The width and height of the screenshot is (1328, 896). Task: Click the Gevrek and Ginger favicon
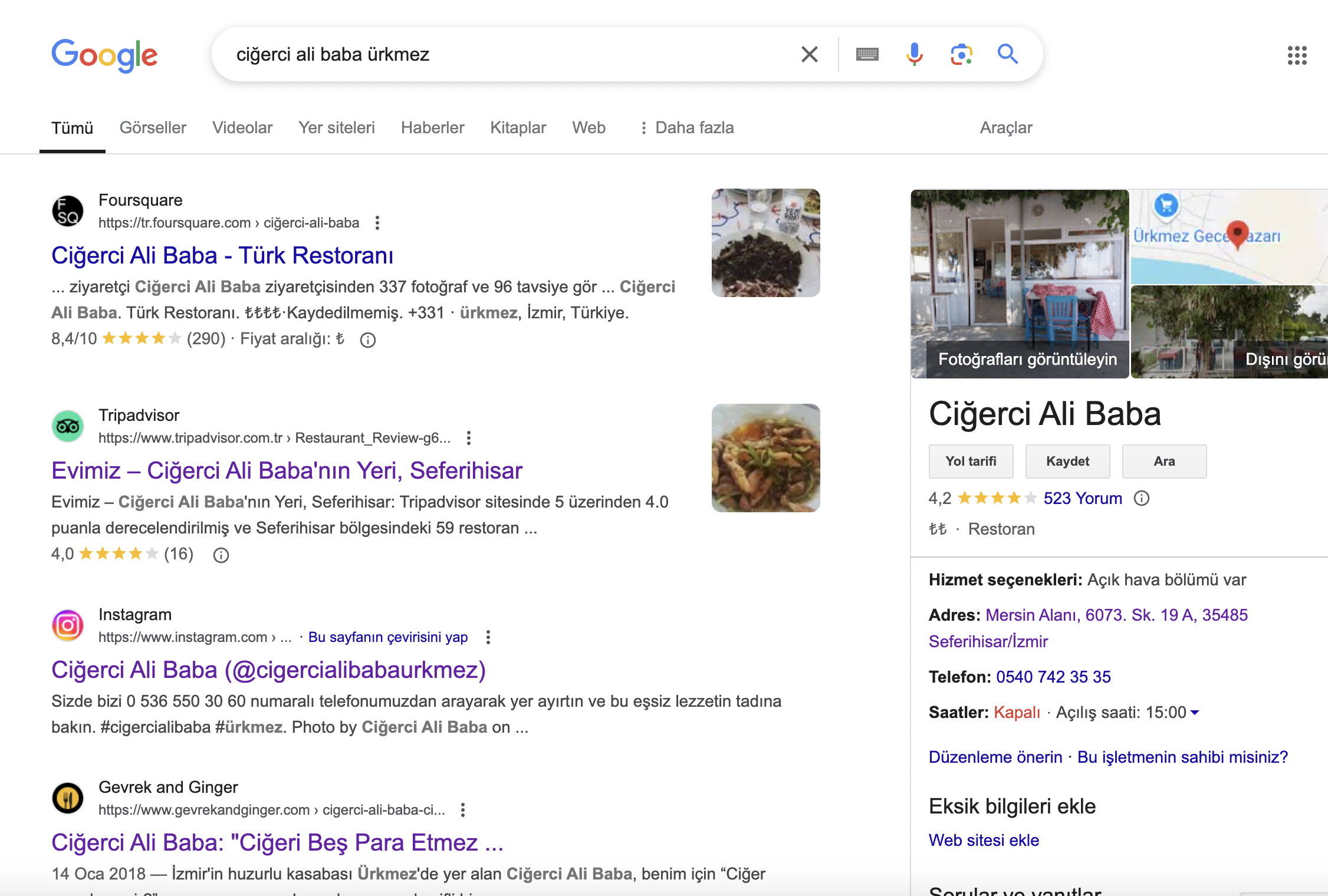(x=68, y=798)
